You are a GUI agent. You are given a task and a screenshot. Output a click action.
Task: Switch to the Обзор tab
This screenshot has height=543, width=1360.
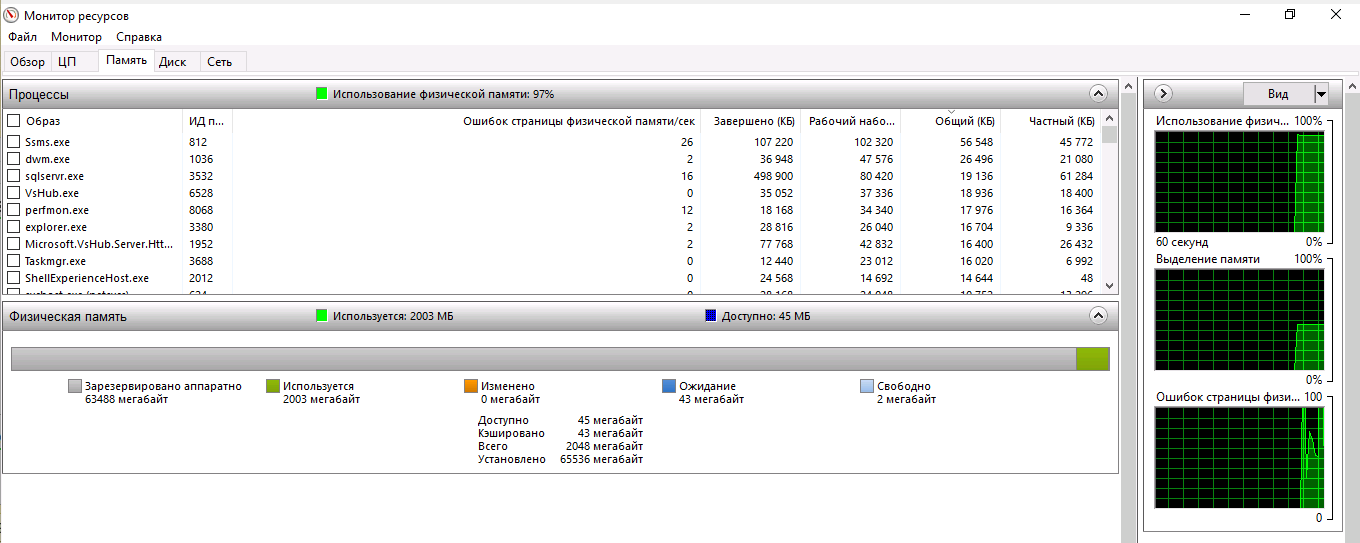tap(28, 62)
